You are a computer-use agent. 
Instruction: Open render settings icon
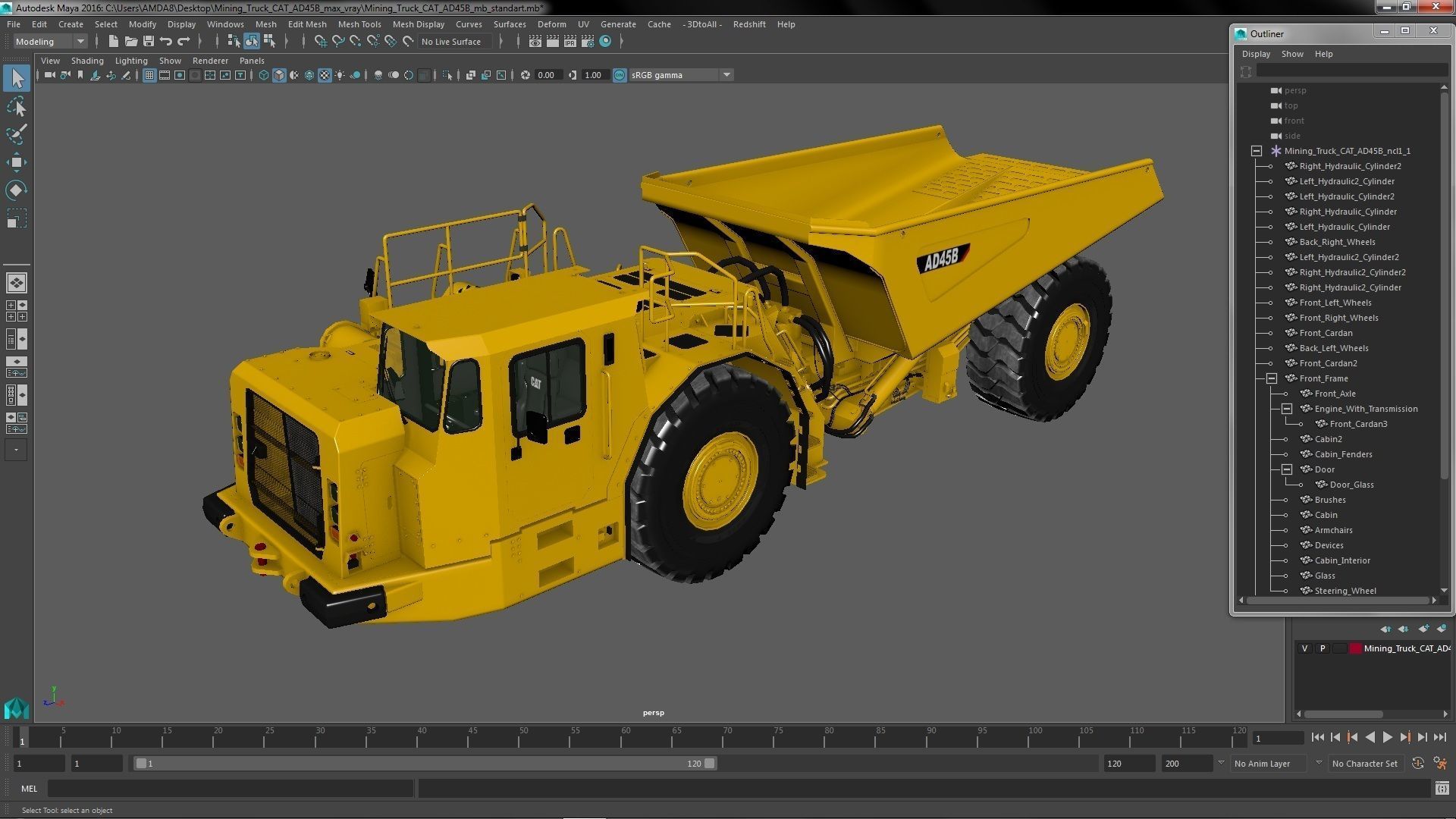[587, 42]
